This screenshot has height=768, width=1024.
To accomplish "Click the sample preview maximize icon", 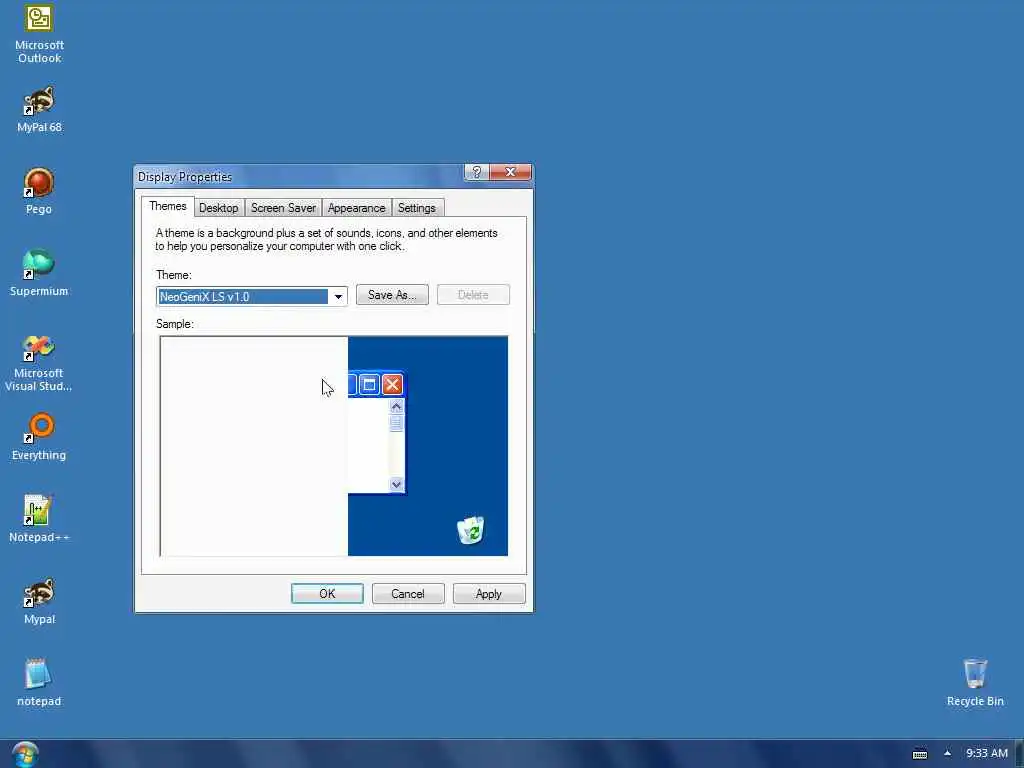I will (369, 385).
